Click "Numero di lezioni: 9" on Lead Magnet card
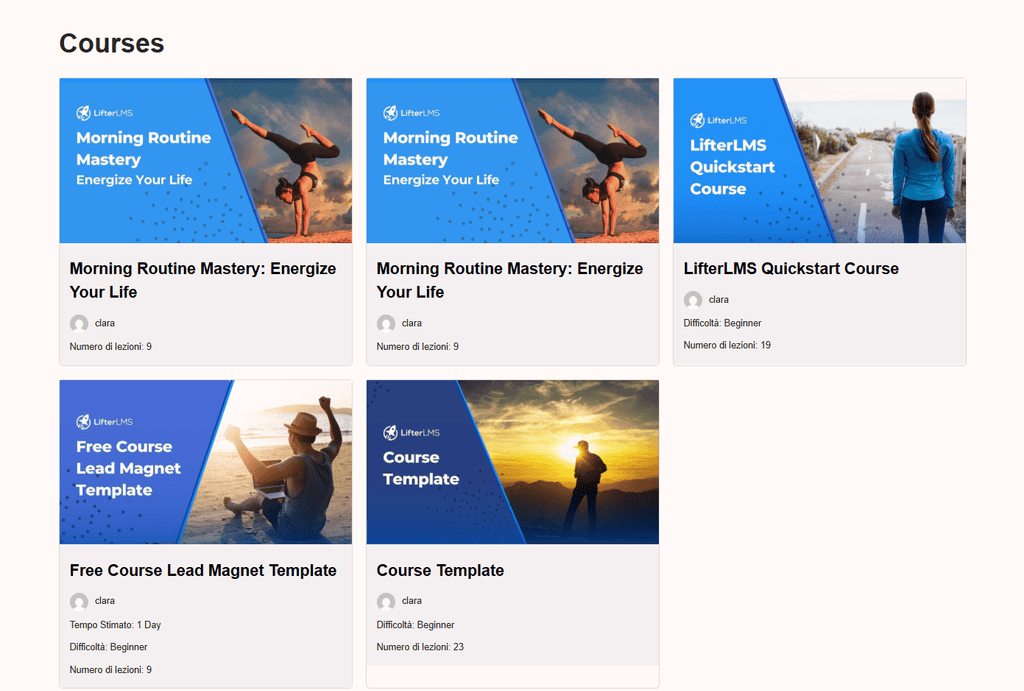The height and width of the screenshot is (691, 1024). [110, 669]
